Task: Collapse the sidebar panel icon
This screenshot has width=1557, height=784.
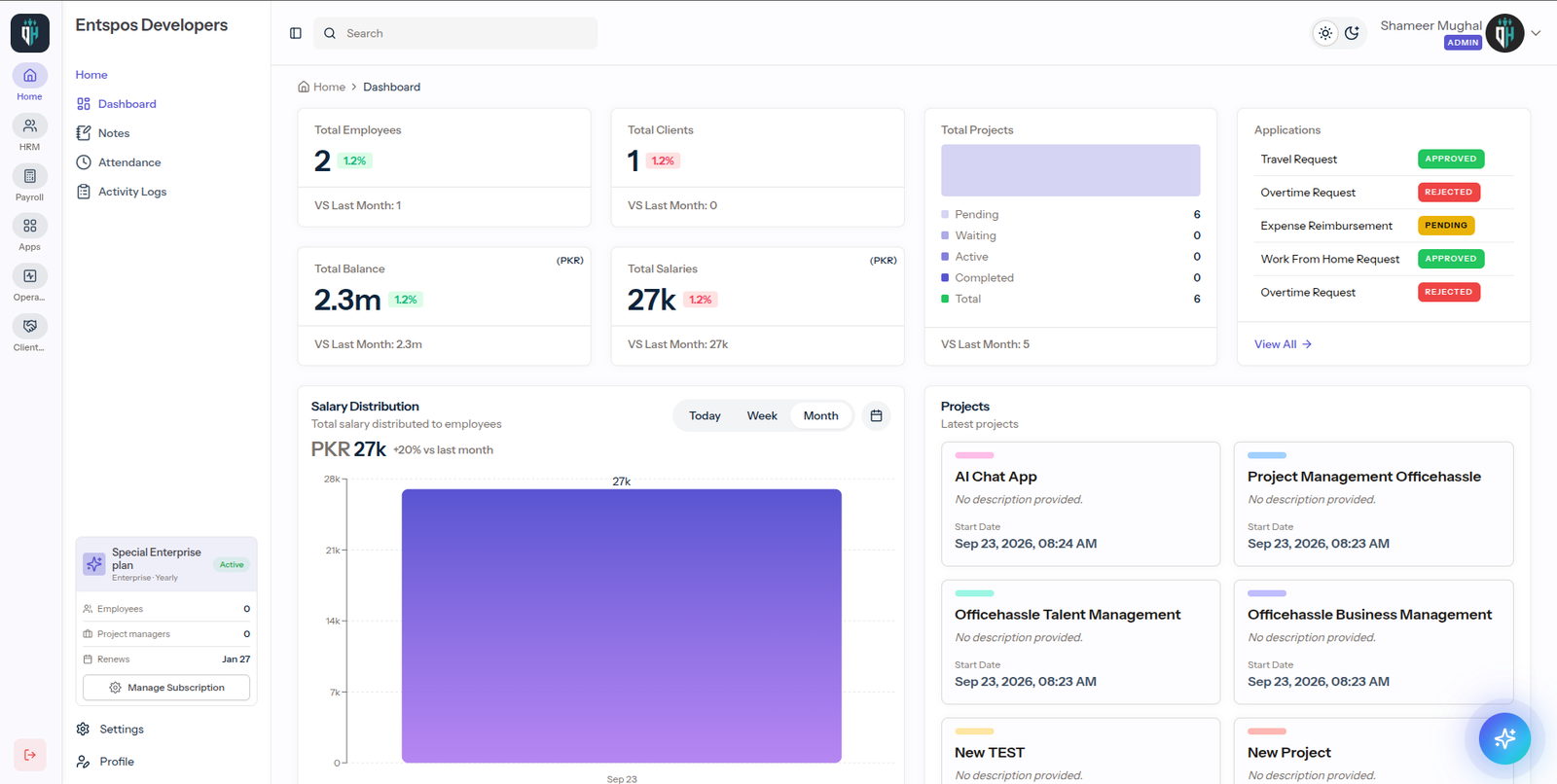Action: [296, 33]
